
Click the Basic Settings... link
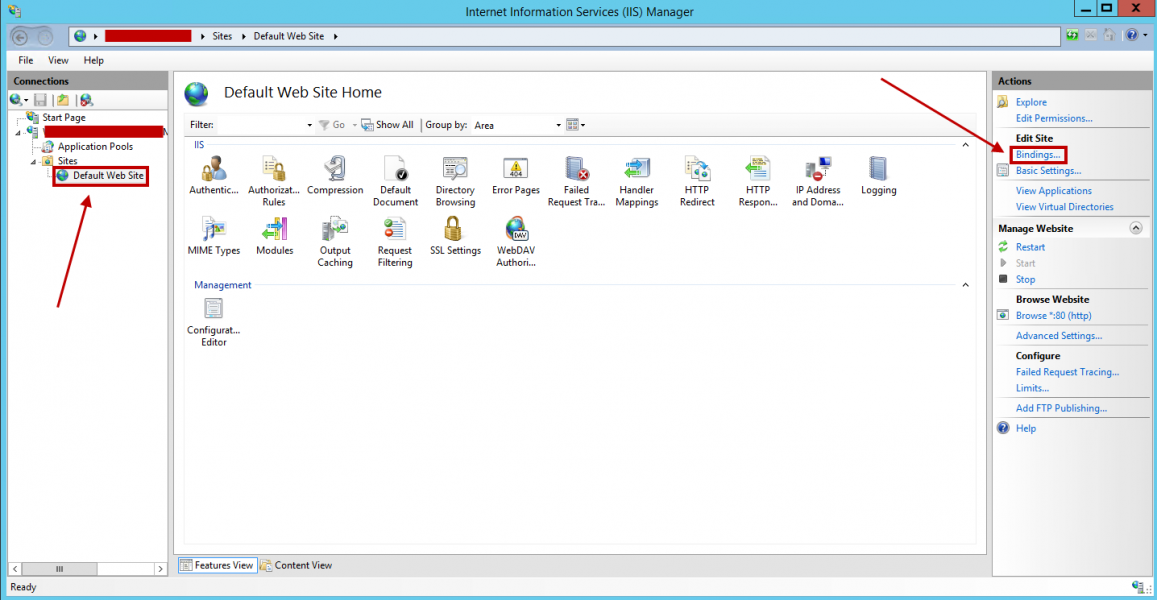tap(1049, 170)
